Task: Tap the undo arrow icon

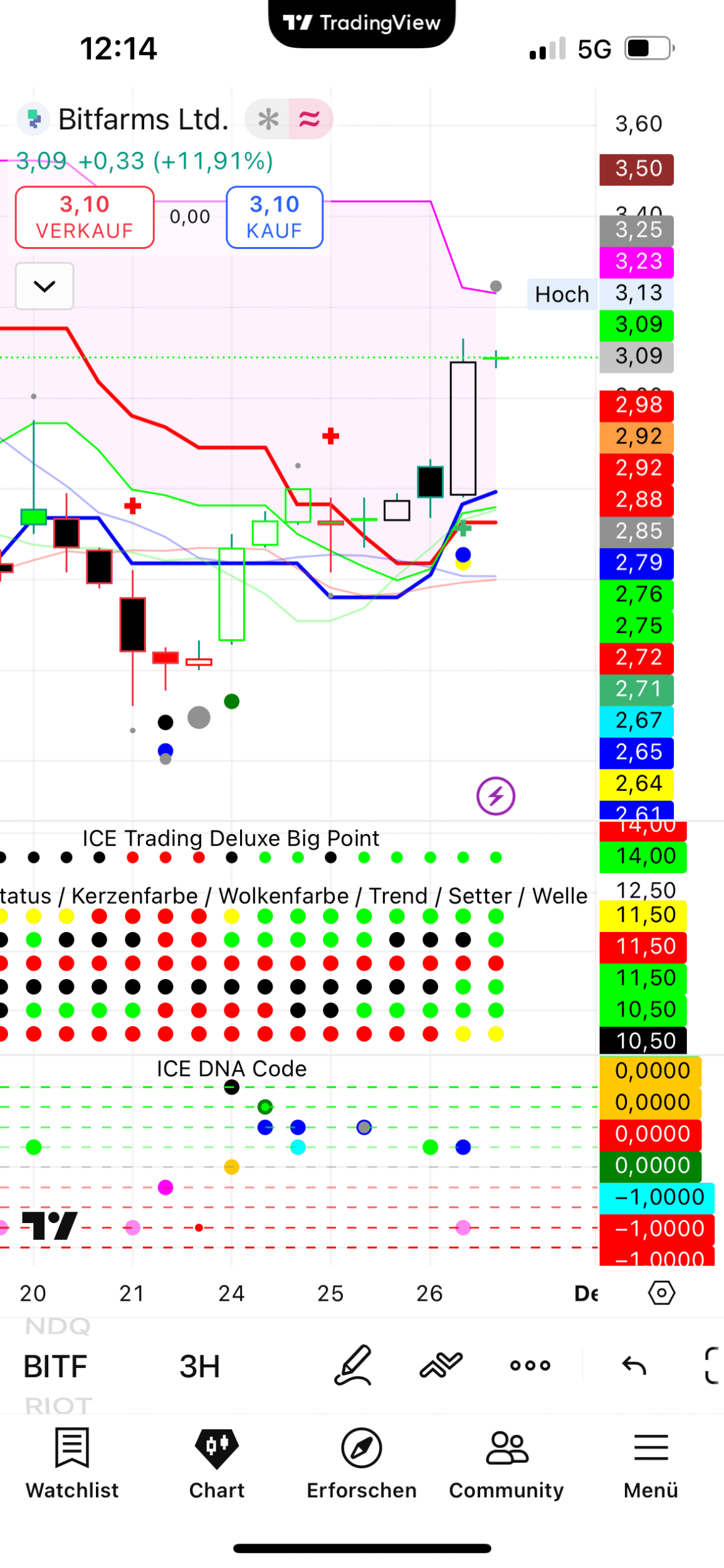Action: click(633, 1365)
